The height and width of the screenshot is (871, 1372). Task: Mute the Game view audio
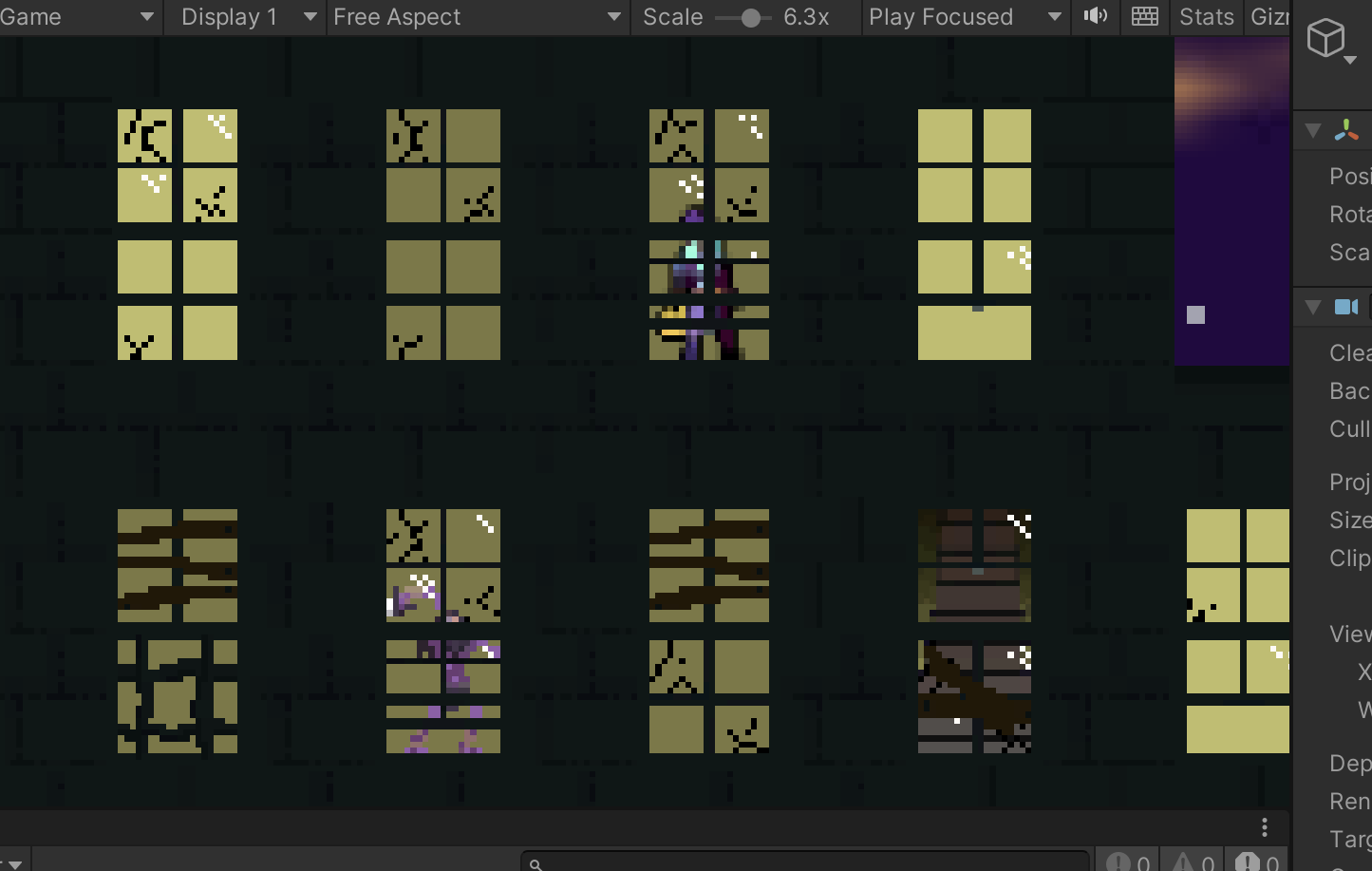(x=1096, y=16)
